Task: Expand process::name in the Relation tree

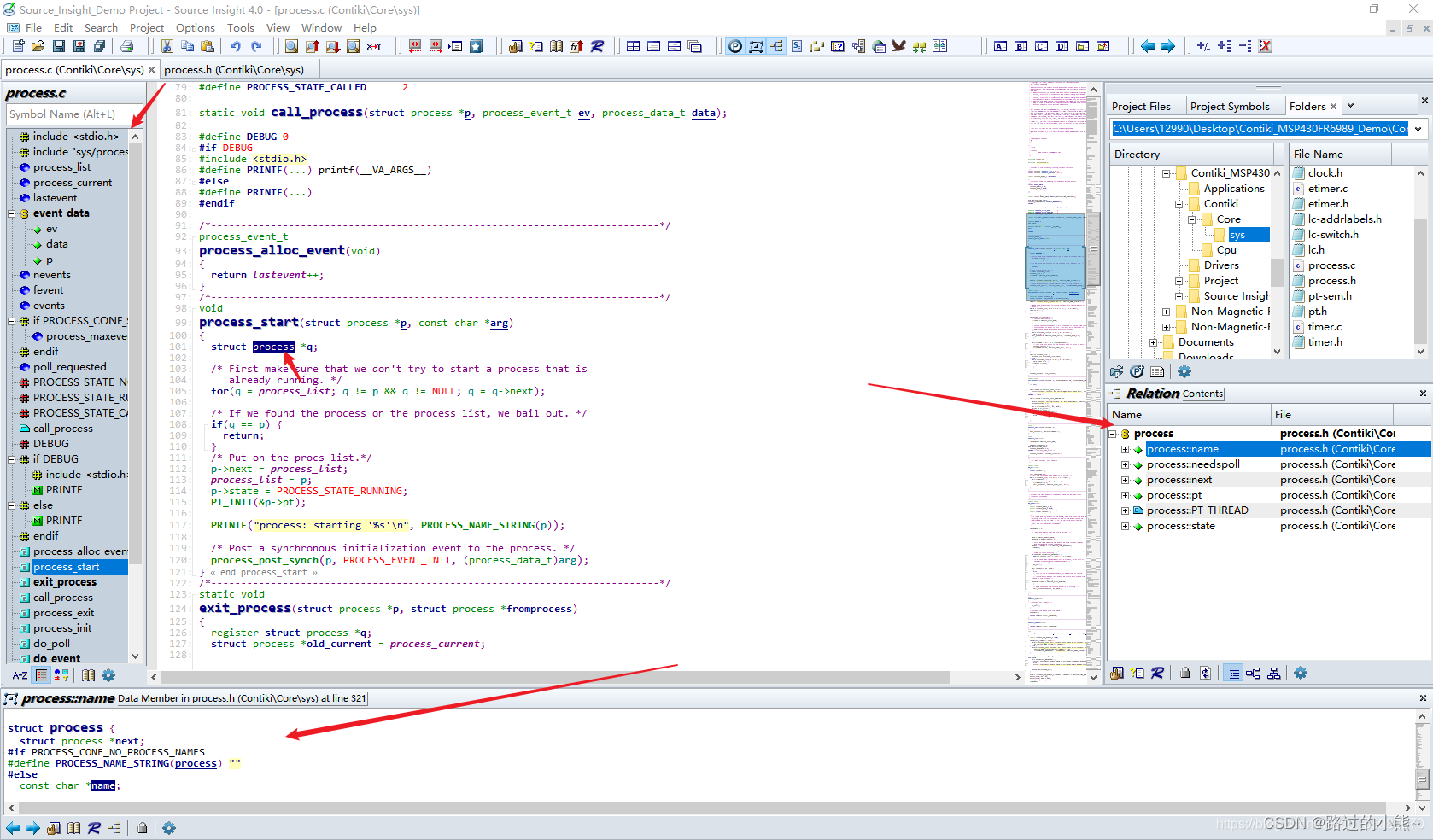Action: 1126,449
